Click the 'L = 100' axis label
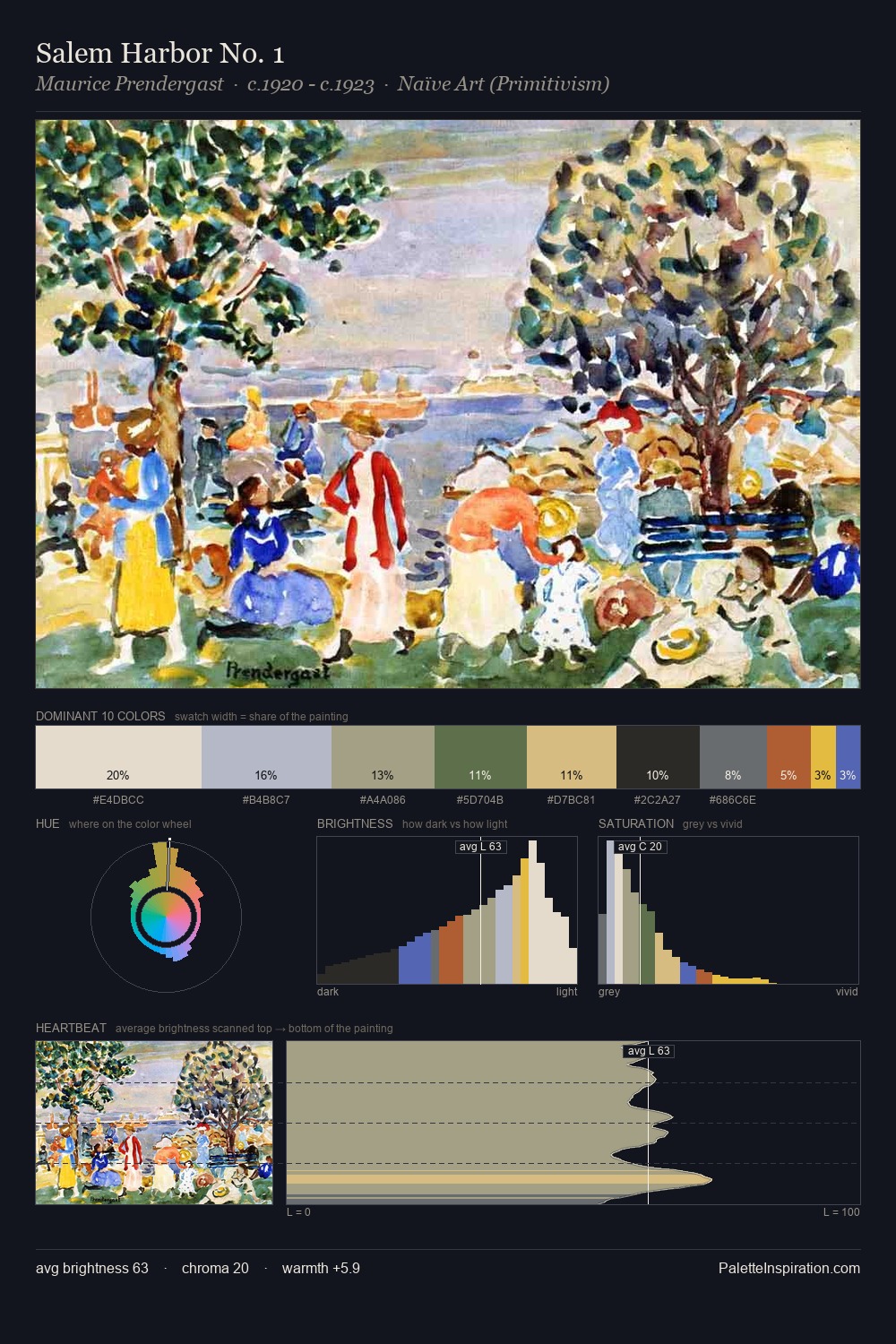Screen dimensions: 896x1344 click(841, 1212)
